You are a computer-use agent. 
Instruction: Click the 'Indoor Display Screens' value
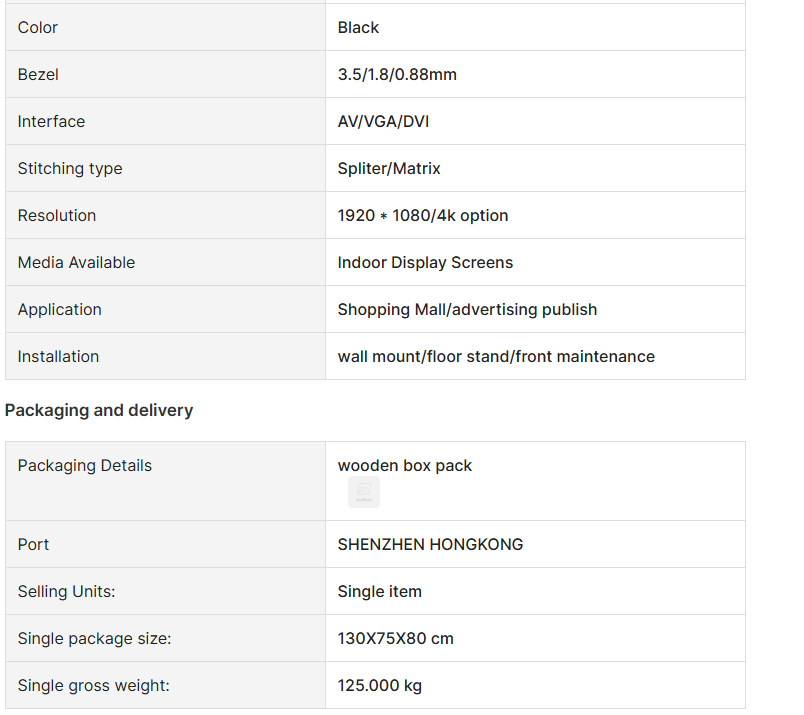tap(425, 262)
